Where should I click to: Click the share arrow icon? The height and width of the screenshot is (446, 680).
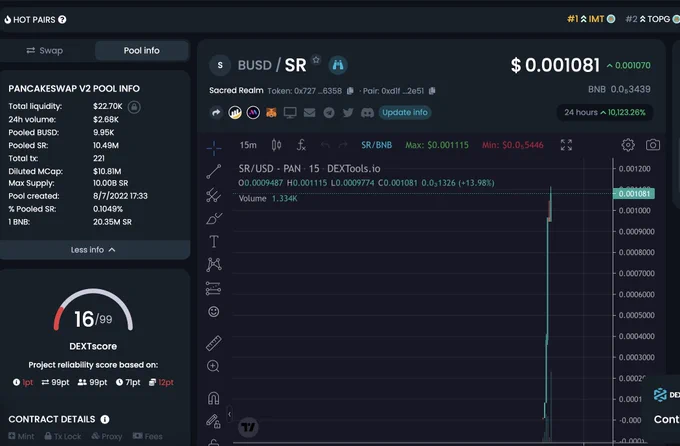pos(216,113)
